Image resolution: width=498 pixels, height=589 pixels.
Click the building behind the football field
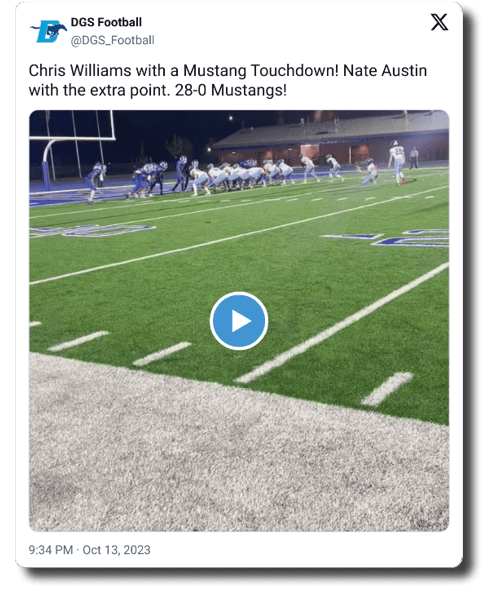[x=332, y=139]
